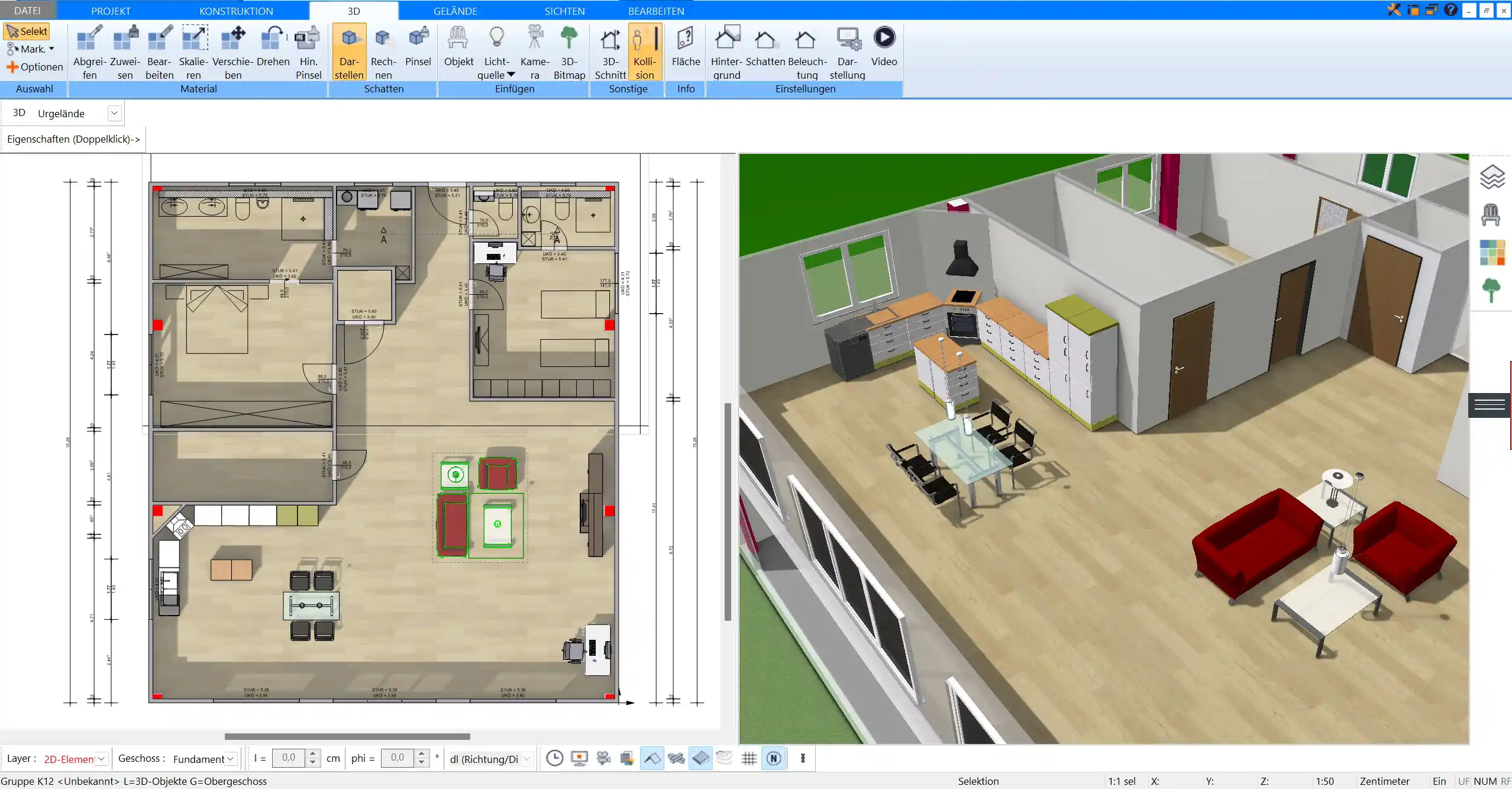Open the material palette sidebar icon

coord(1492,253)
